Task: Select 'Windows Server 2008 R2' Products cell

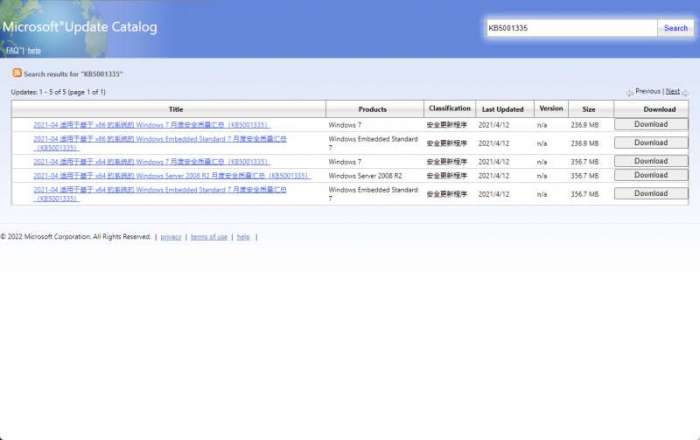Action: point(365,176)
